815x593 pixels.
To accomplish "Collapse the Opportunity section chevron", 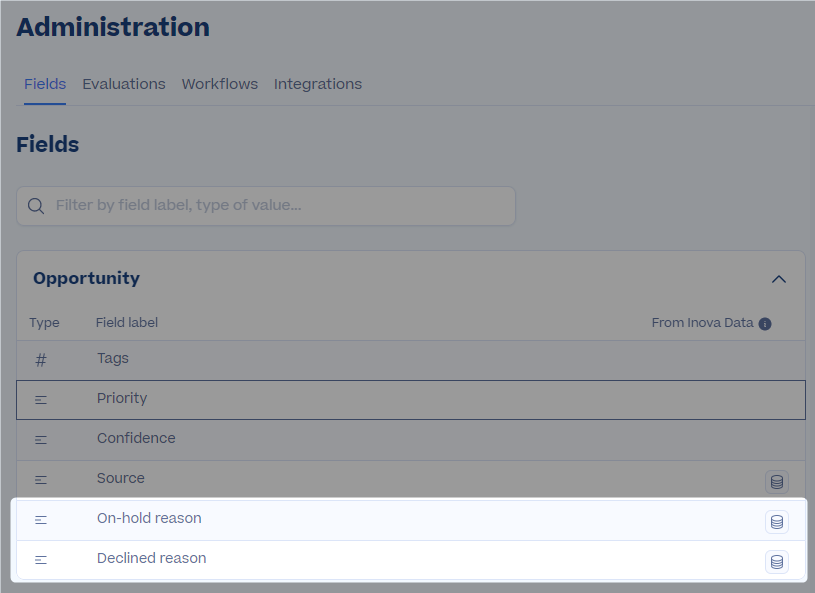I will (x=778, y=279).
